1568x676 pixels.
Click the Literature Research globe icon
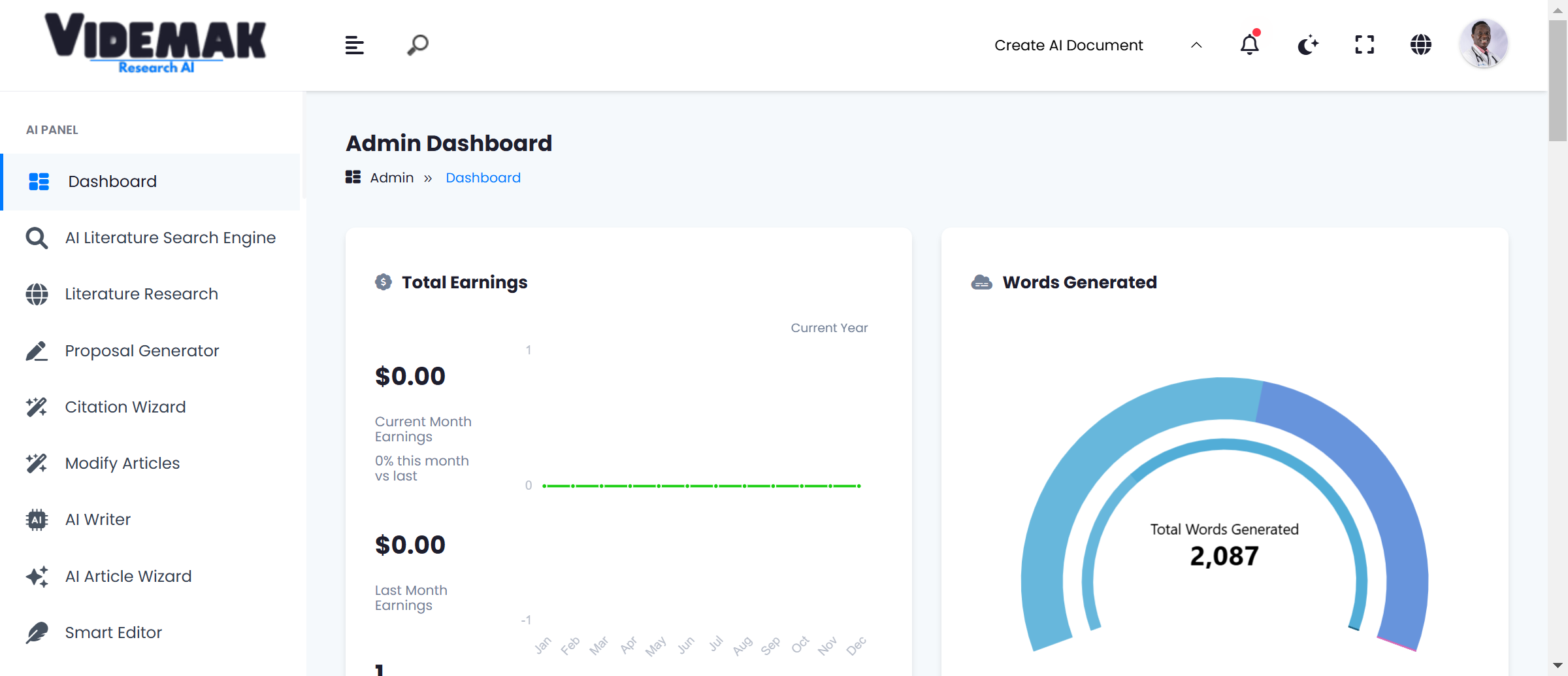coord(37,294)
